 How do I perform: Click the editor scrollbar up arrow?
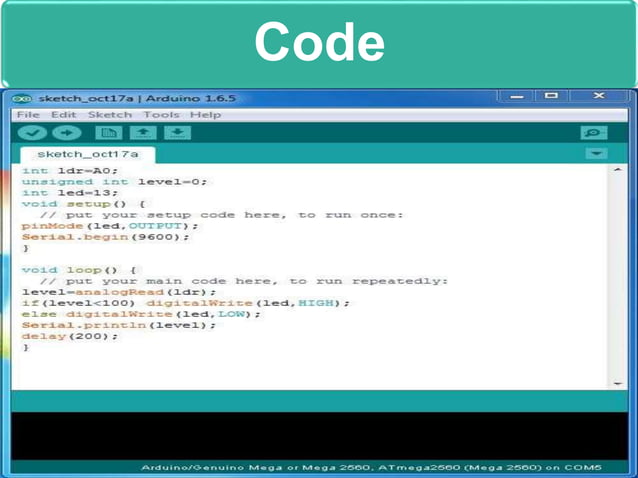616,171
